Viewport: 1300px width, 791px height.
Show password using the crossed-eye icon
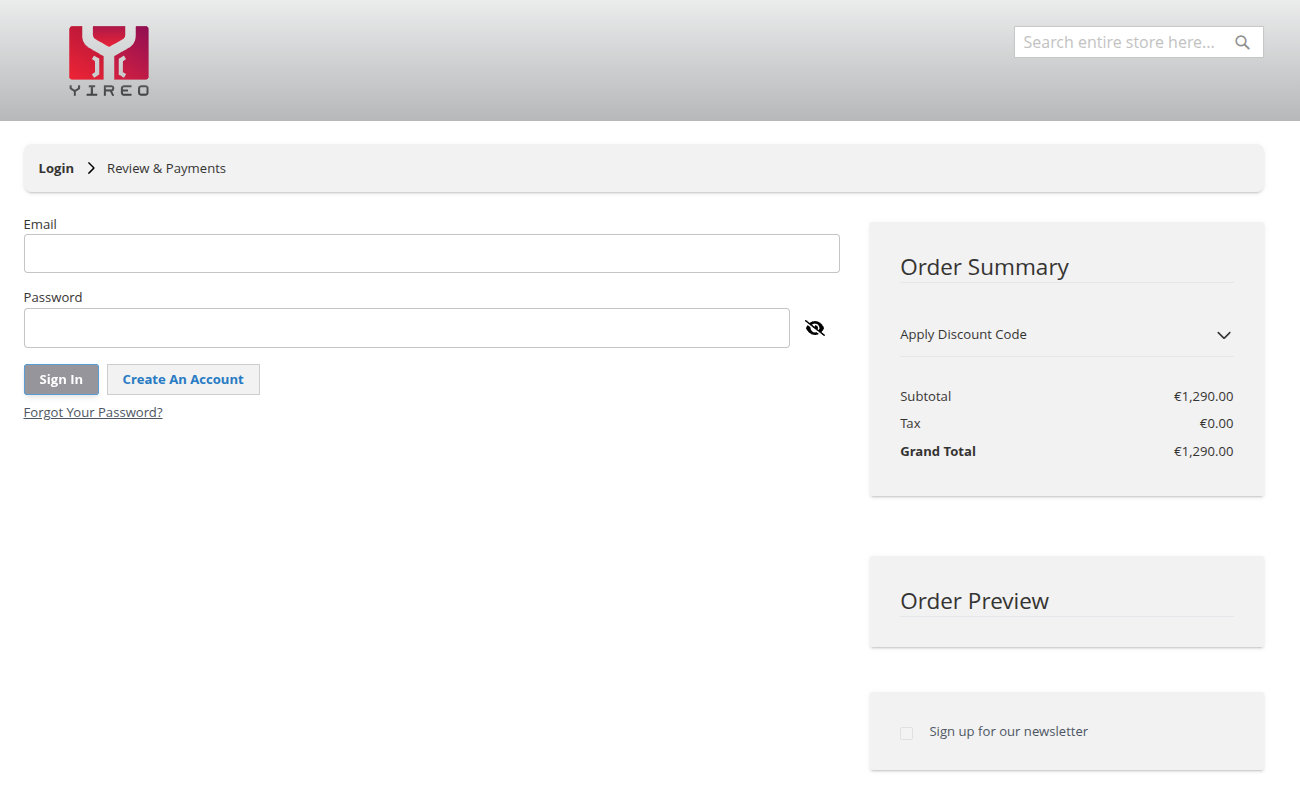coord(815,328)
